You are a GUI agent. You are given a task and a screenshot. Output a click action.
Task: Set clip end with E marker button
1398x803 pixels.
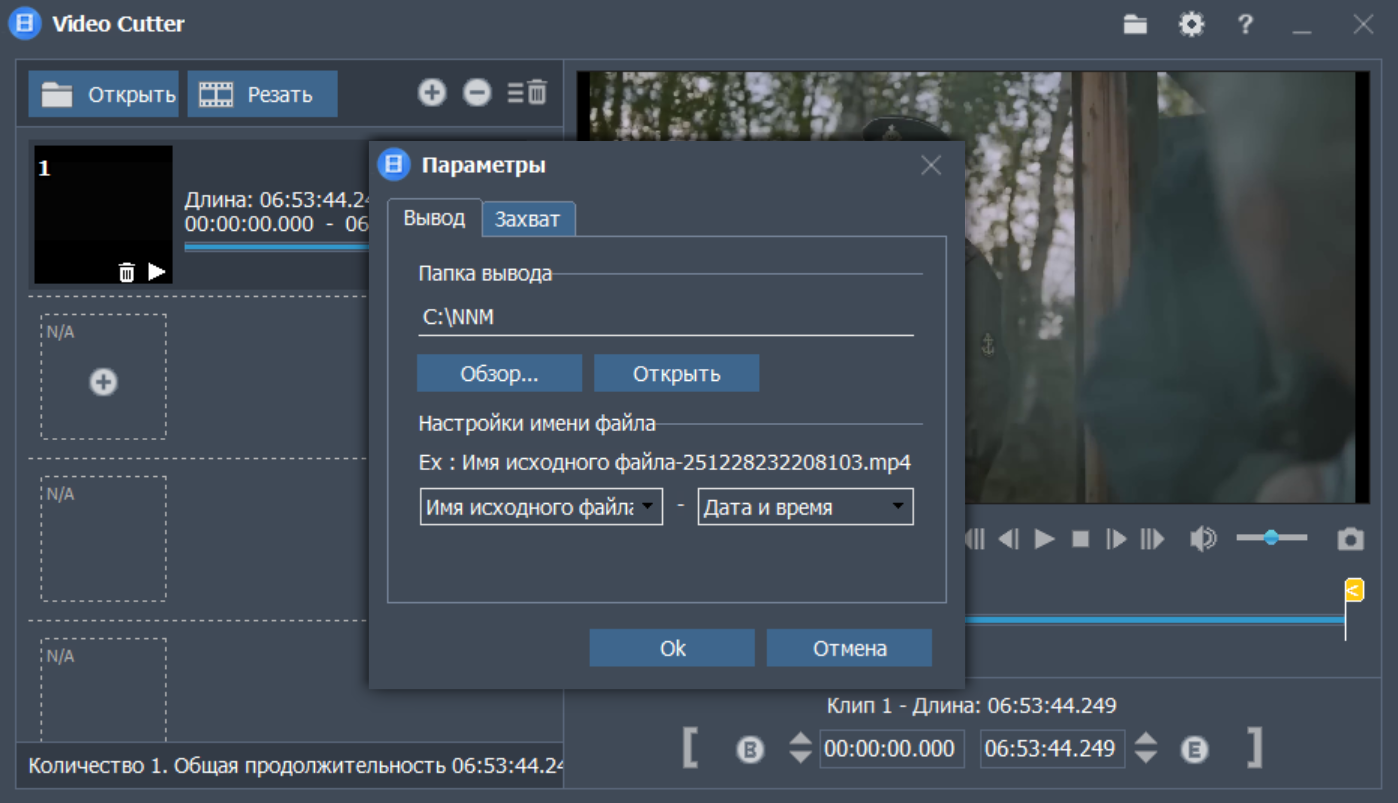[1194, 749]
